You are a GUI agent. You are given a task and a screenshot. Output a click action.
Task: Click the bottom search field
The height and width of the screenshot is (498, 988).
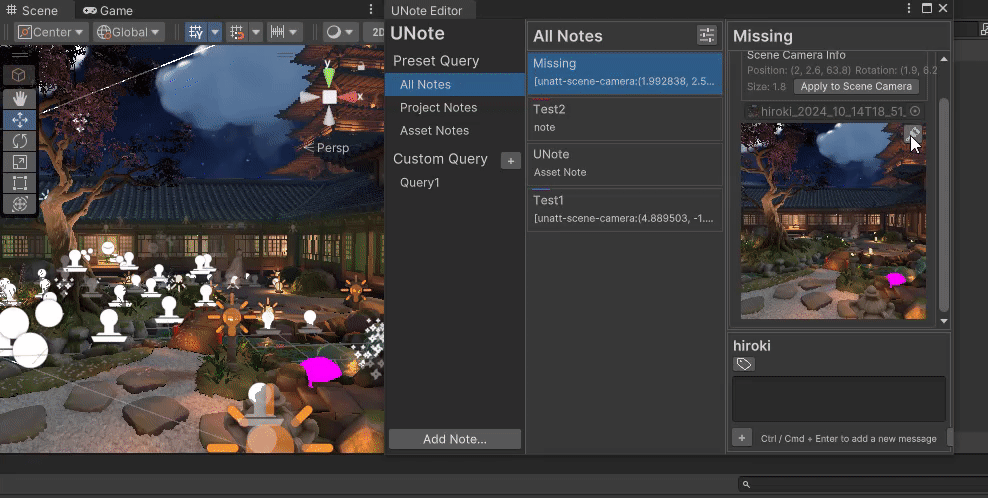[863, 484]
